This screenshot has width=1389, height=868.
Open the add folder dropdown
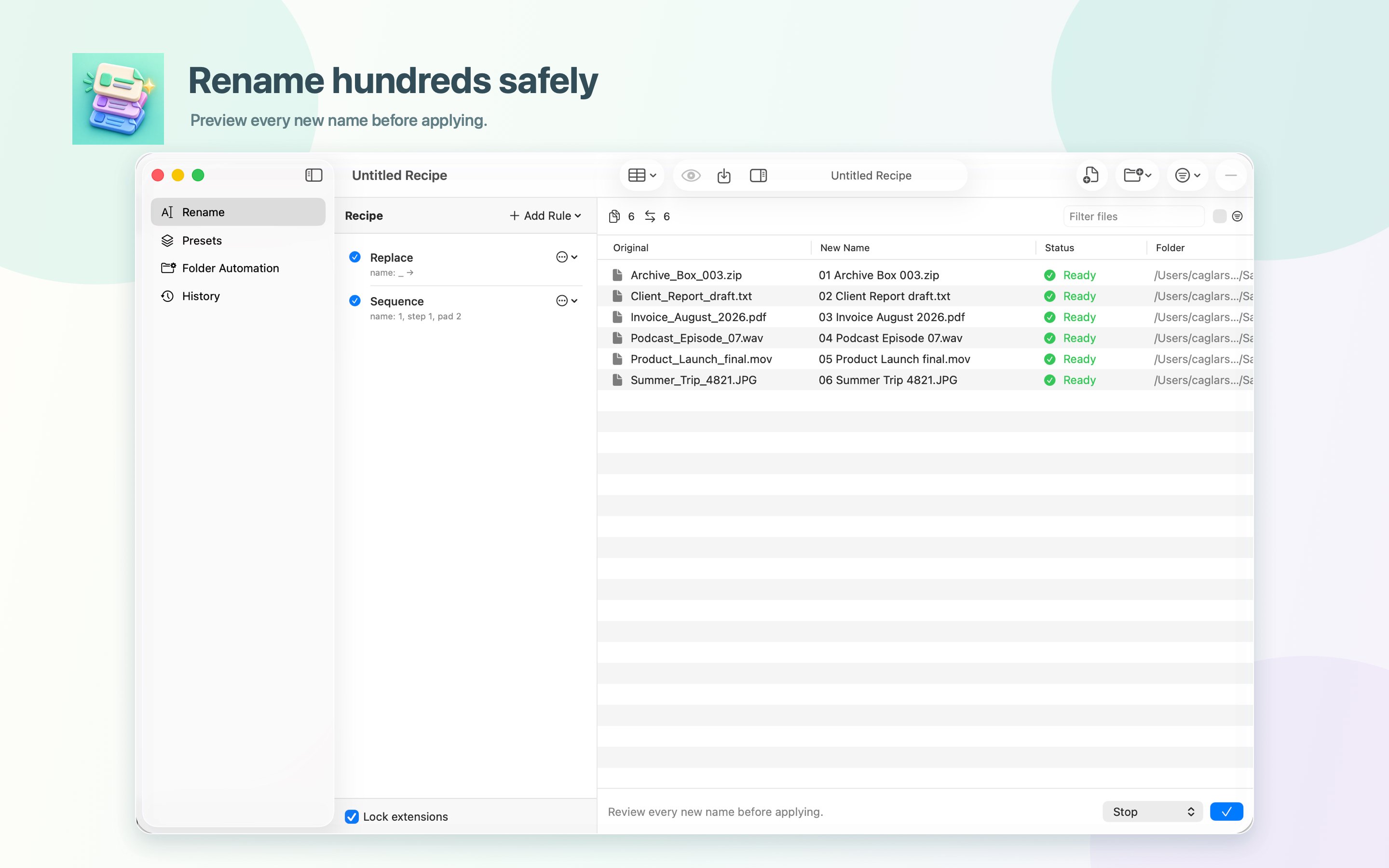(x=1137, y=175)
